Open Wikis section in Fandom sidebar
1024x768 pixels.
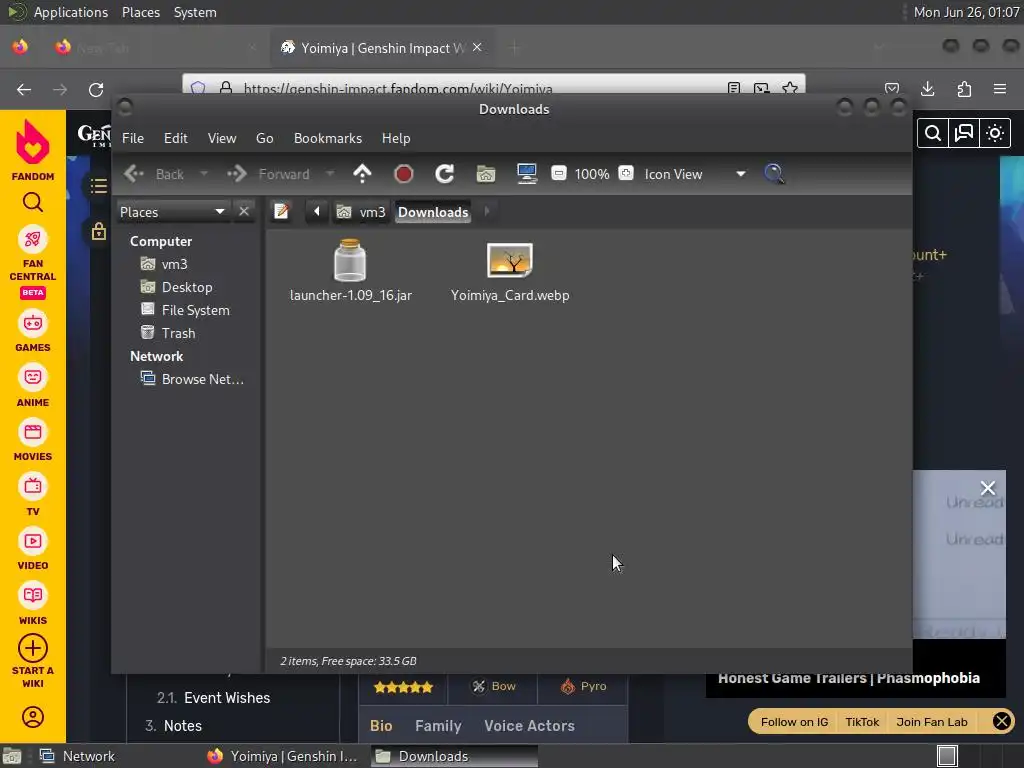click(33, 605)
